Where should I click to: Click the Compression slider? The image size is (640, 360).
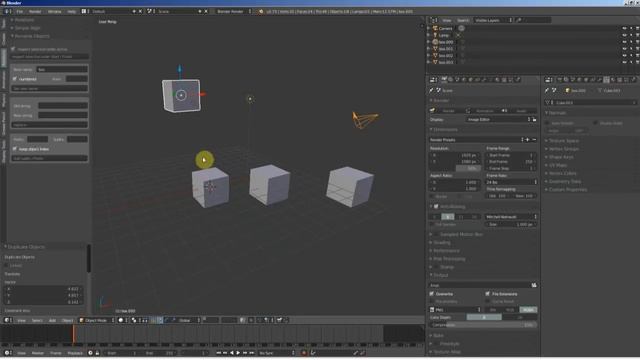483,325
